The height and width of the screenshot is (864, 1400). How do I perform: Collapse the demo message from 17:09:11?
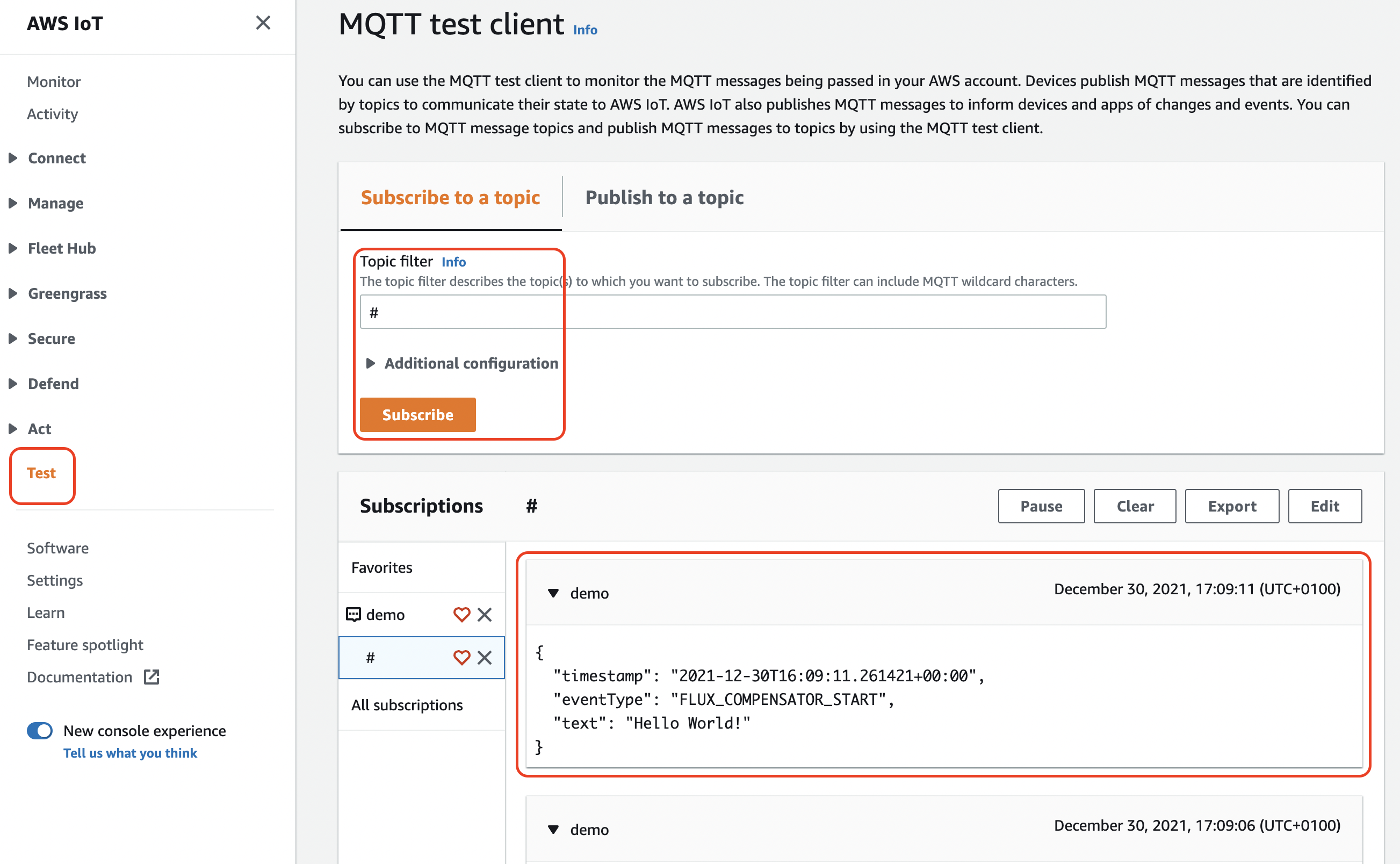click(553, 593)
